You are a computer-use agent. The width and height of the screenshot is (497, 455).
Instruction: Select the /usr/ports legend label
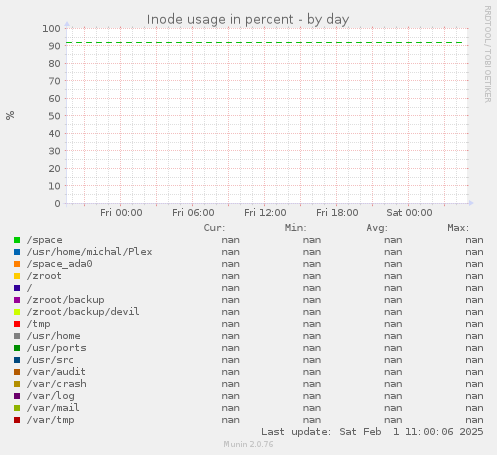coord(56,348)
